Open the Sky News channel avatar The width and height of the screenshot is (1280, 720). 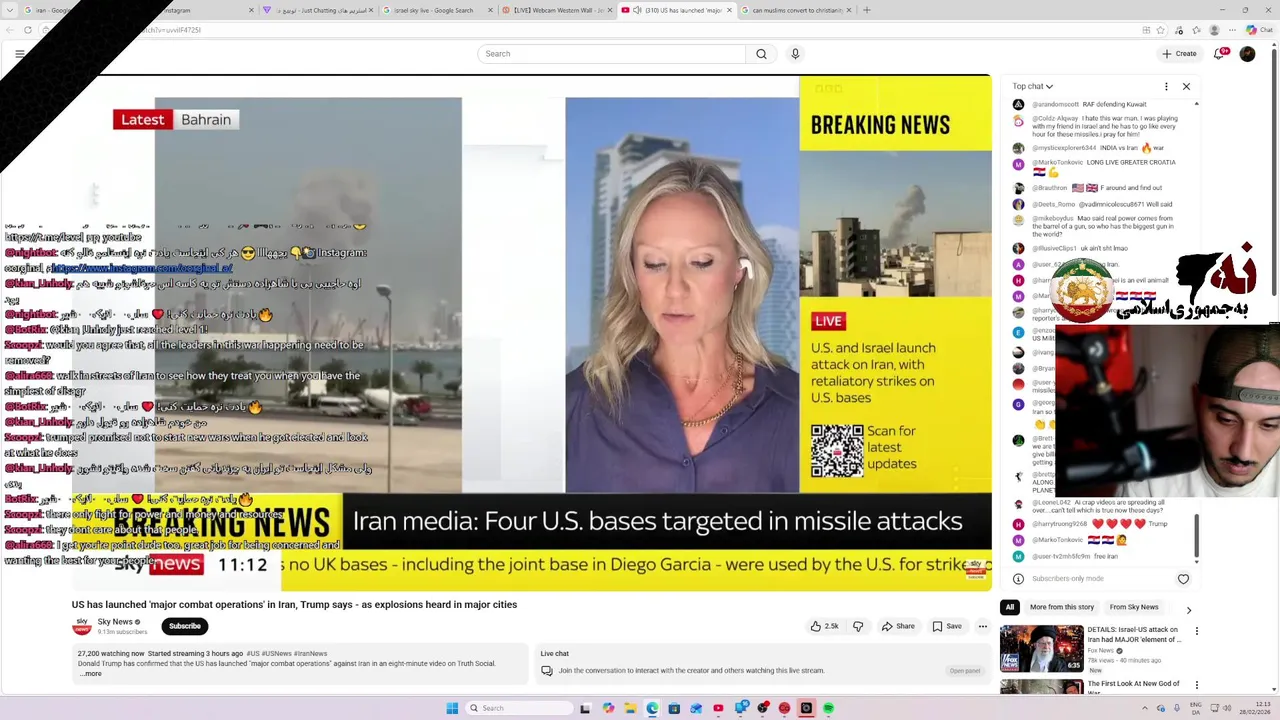pos(81,626)
